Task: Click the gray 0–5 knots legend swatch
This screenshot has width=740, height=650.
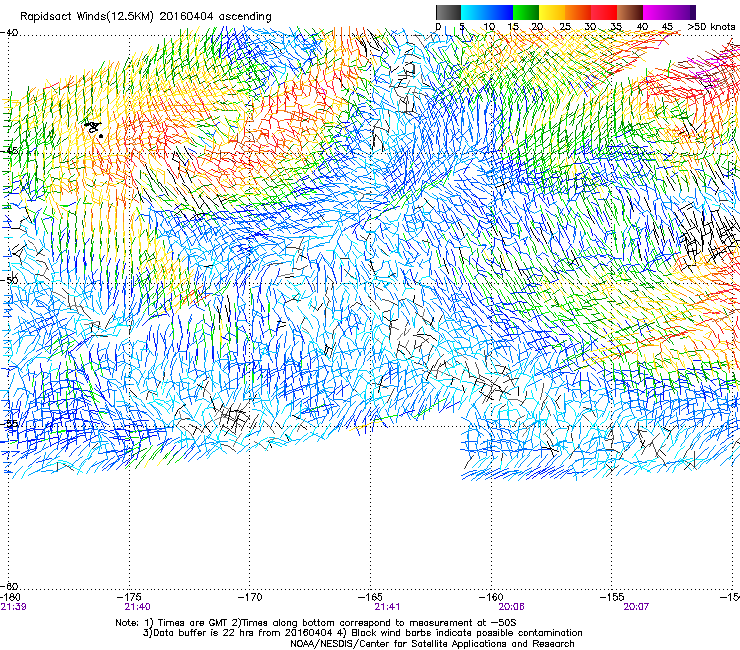Action: [x=448, y=12]
